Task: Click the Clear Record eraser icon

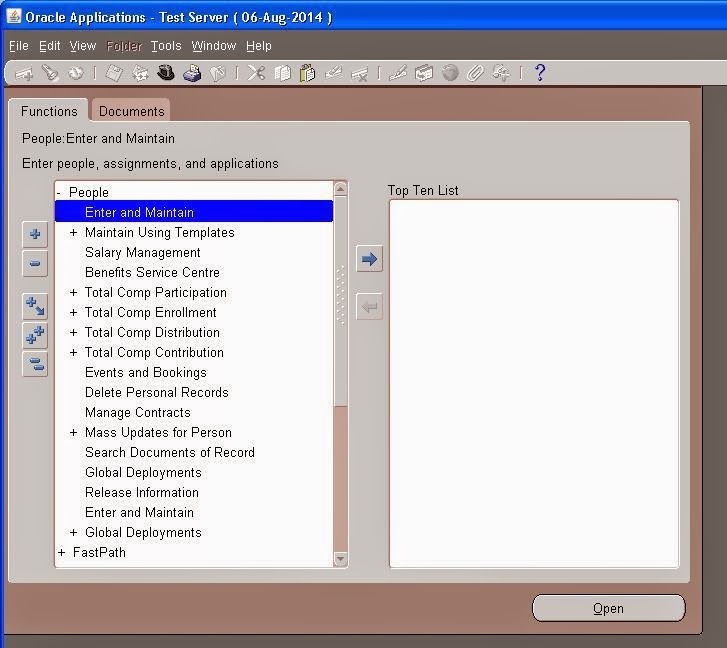Action: [x=333, y=73]
